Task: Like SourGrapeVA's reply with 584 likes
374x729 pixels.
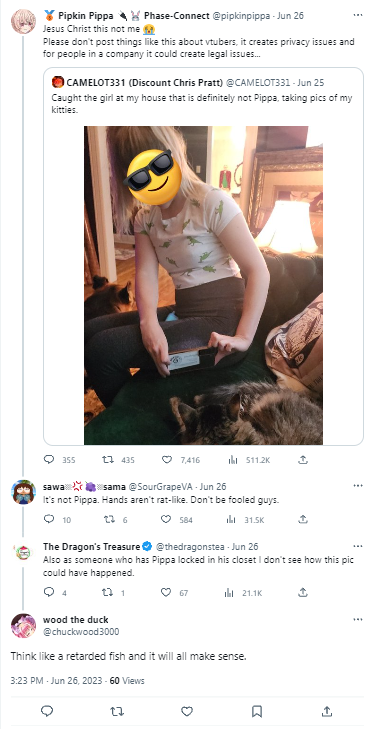Action: click(x=167, y=519)
